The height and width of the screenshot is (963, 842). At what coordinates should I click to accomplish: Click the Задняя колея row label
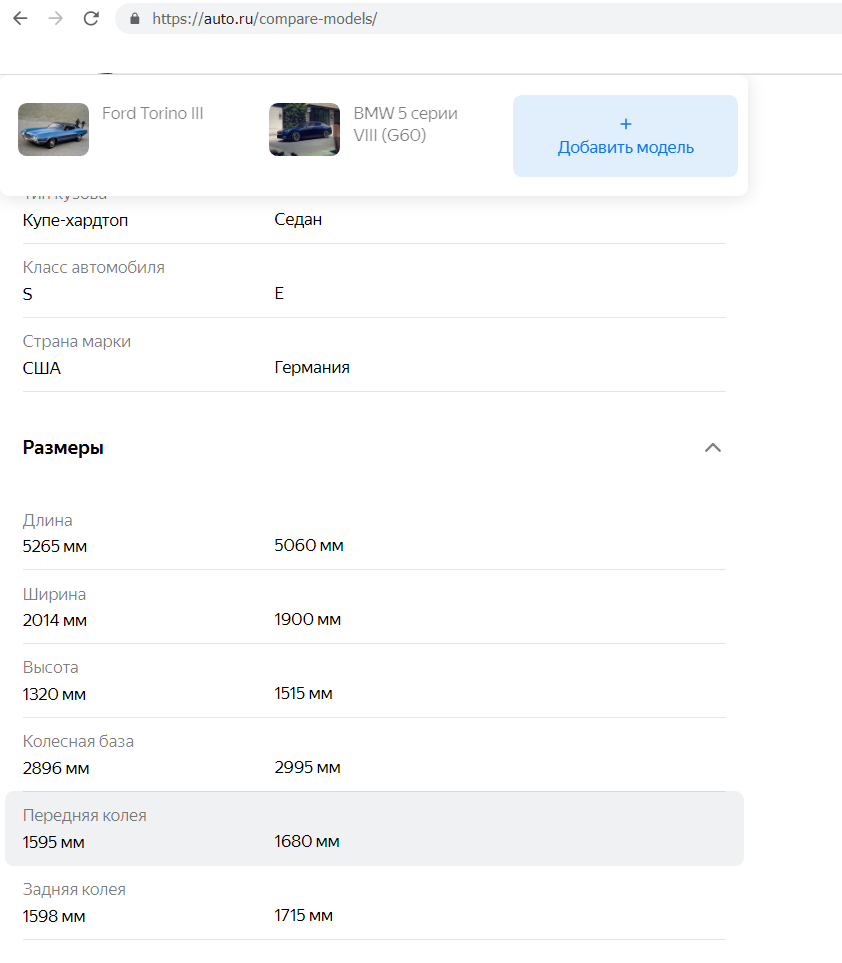[x=74, y=890]
